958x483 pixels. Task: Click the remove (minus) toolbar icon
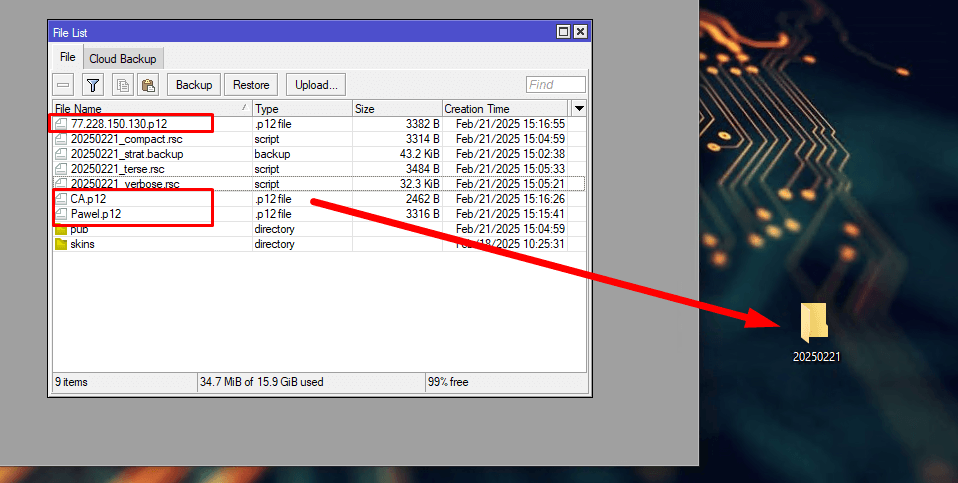(x=64, y=85)
